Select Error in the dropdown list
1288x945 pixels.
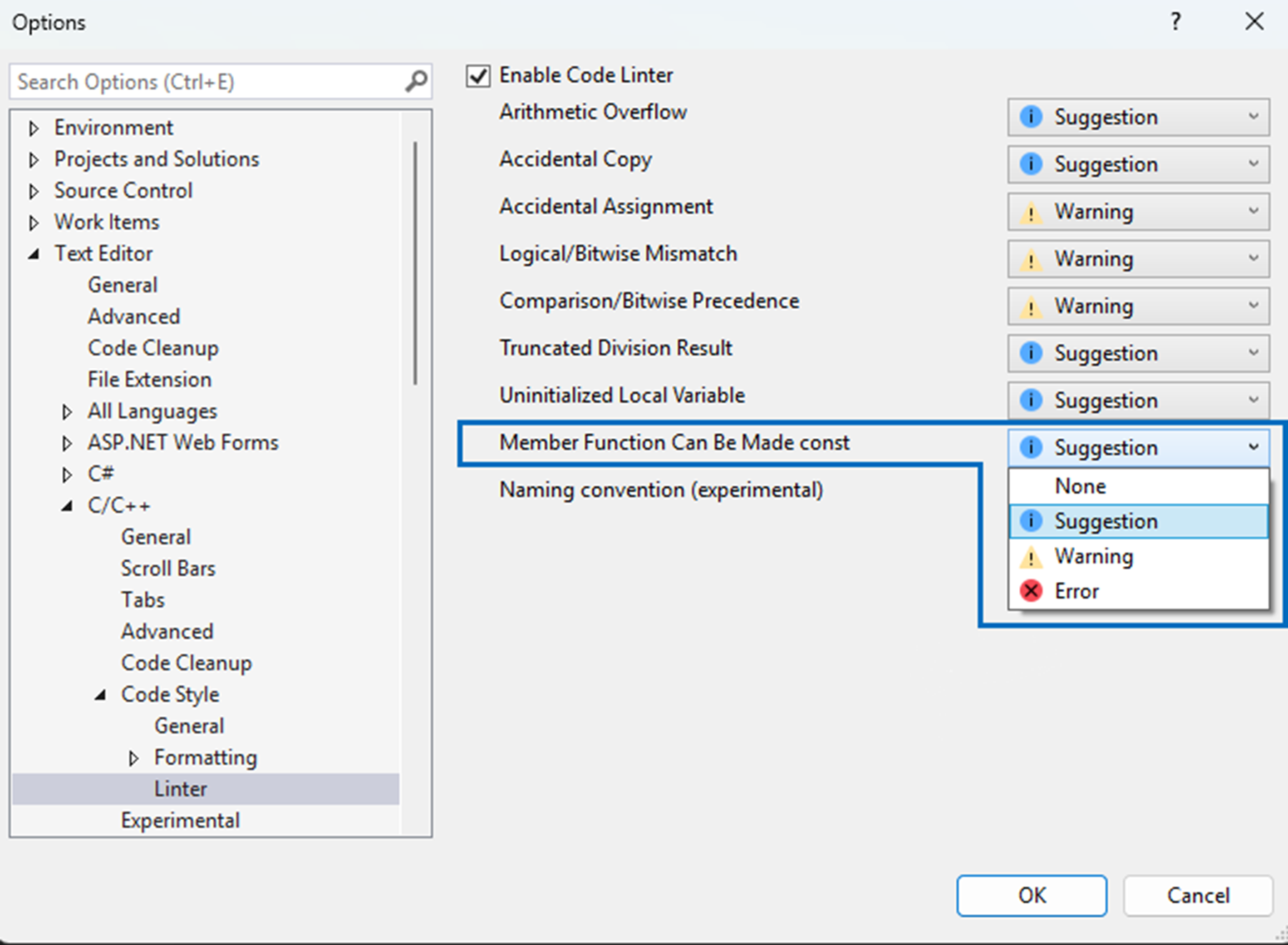coord(1139,592)
